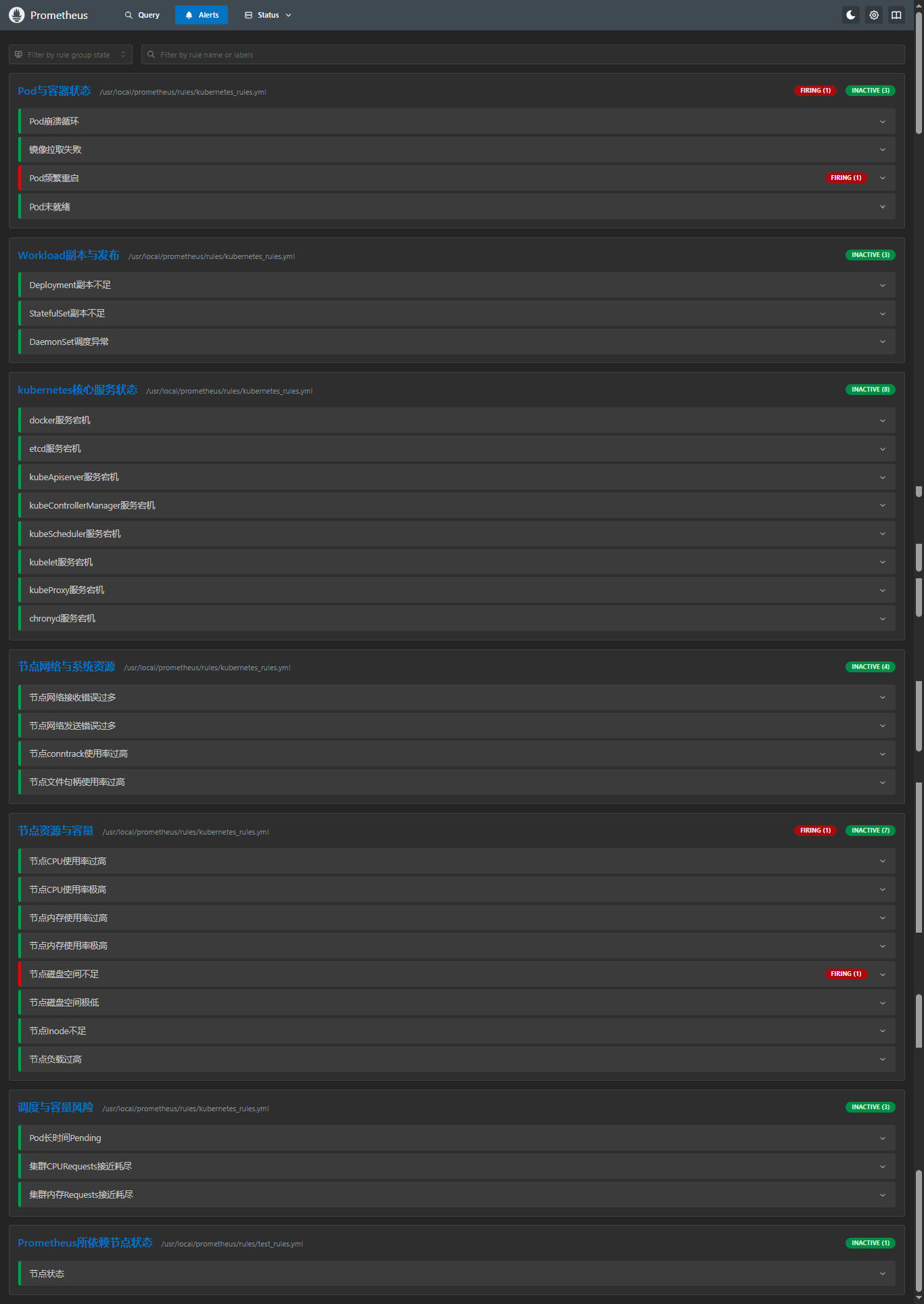The width and height of the screenshot is (924, 1304).
Task: Open settings gear icon
Action: click(874, 15)
